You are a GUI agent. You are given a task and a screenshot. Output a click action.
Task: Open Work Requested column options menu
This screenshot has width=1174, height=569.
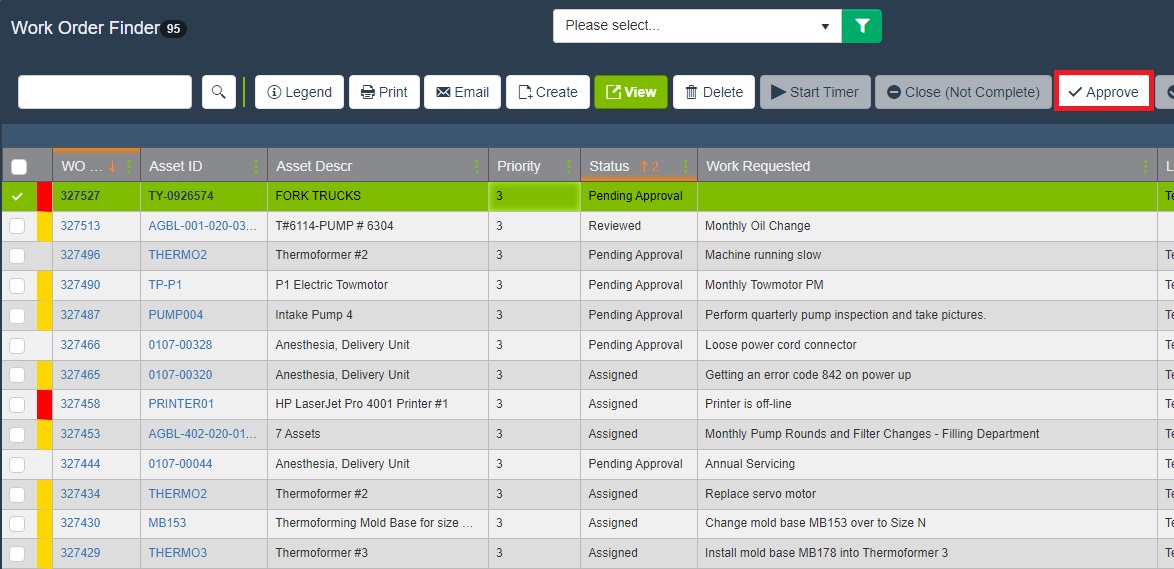(x=1145, y=167)
